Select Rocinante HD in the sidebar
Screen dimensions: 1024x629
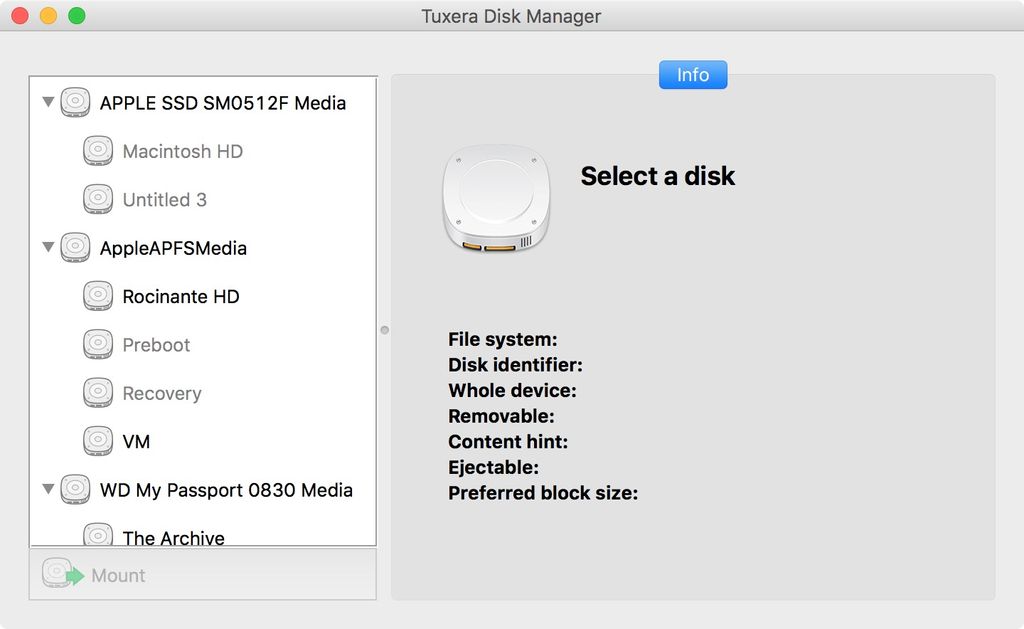[x=180, y=296]
